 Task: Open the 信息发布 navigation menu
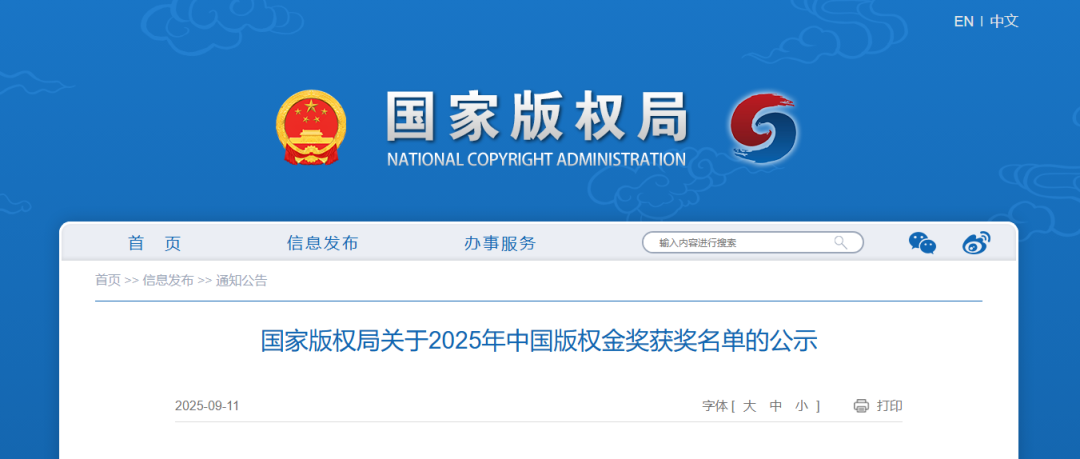point(322,243)
